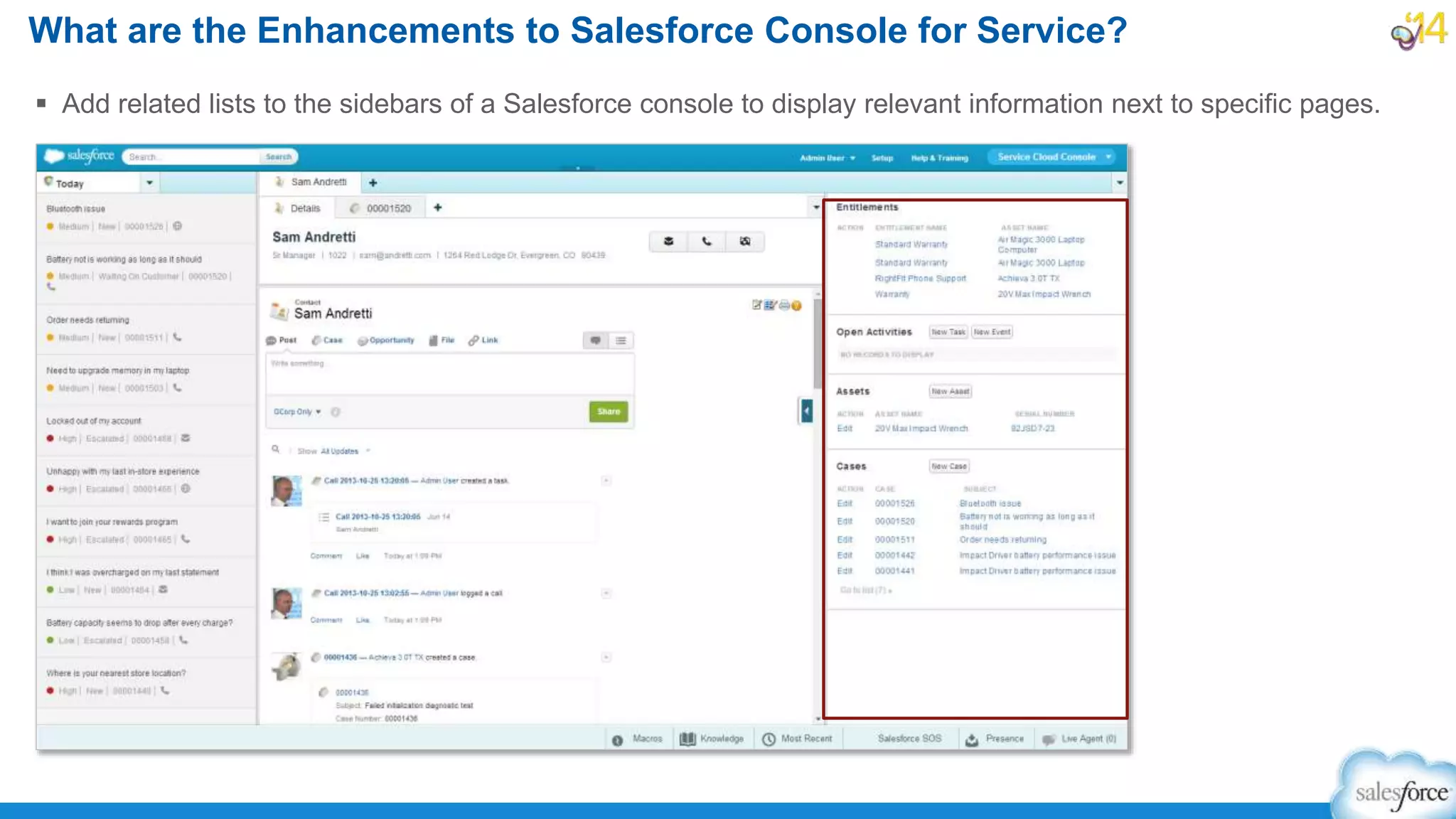
Task: Select the Post publisher action
Action: coord(282,341)
